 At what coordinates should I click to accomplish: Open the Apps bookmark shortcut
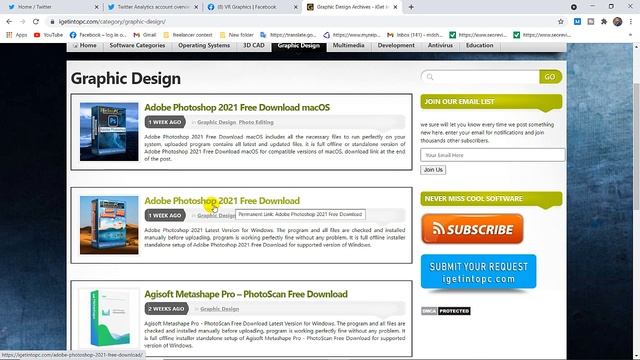click(17, 35)
